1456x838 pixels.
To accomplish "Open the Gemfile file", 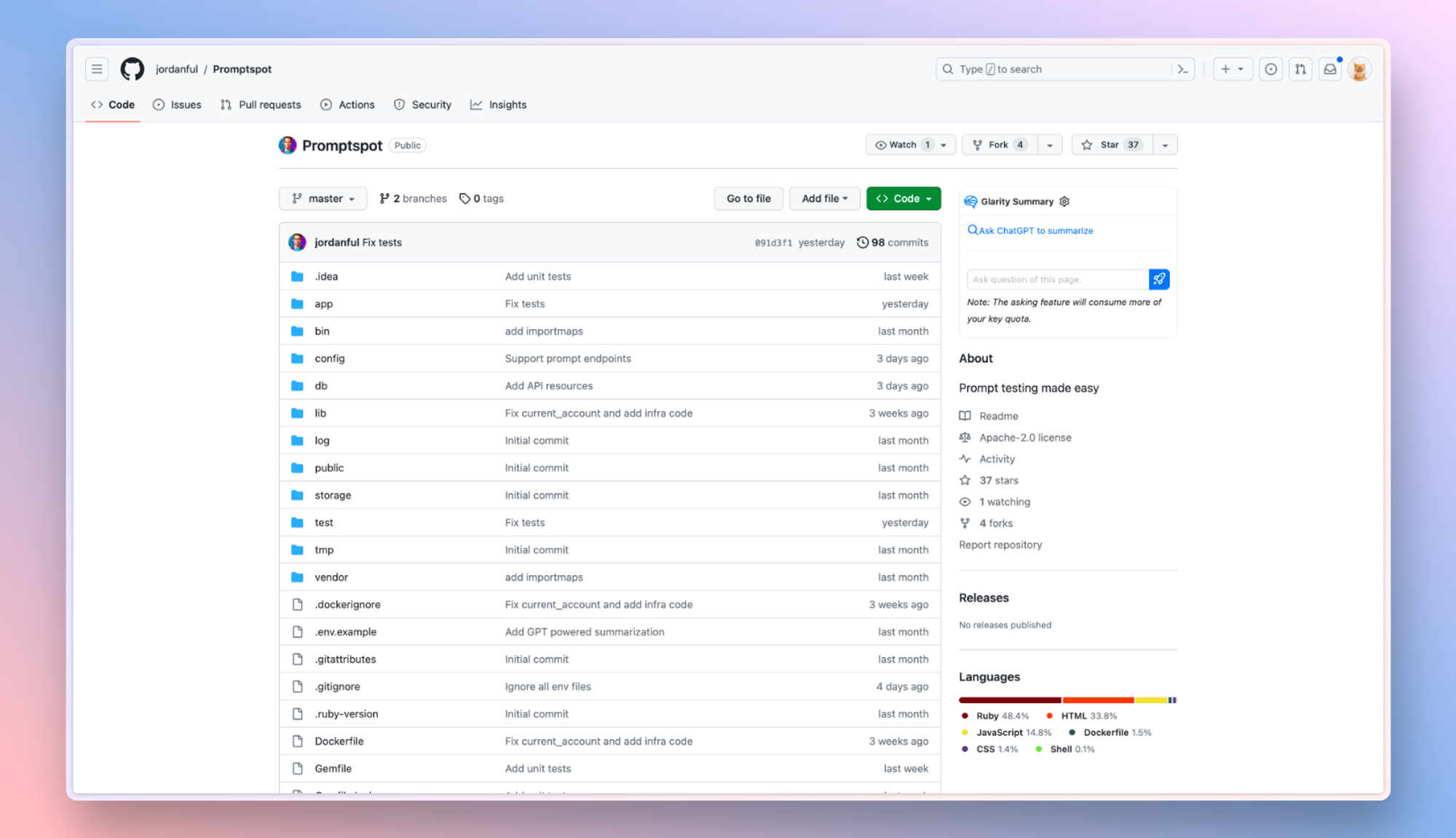I will (x=333, y=769).
